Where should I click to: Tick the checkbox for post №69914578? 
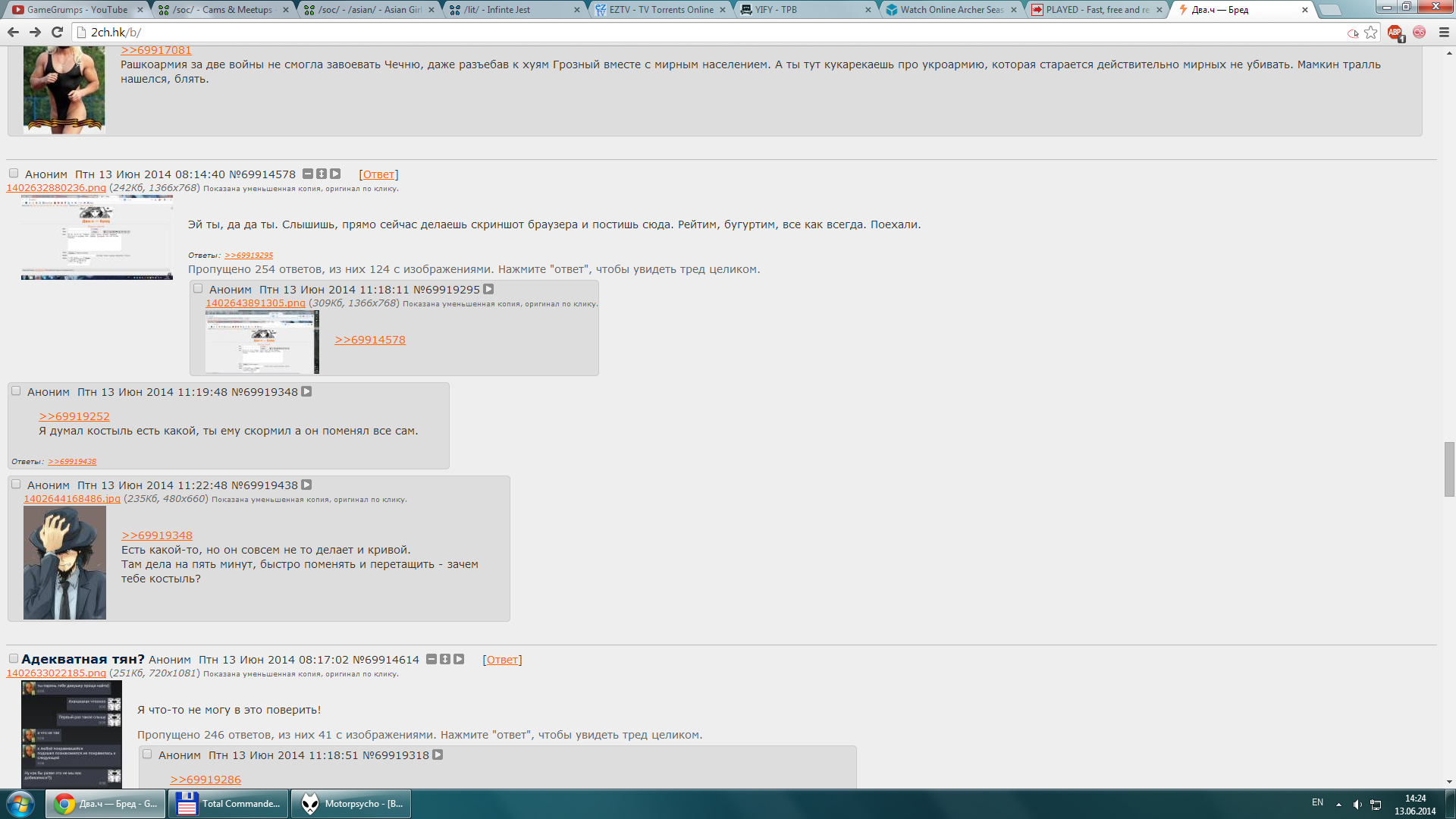[x=14, y=174]
